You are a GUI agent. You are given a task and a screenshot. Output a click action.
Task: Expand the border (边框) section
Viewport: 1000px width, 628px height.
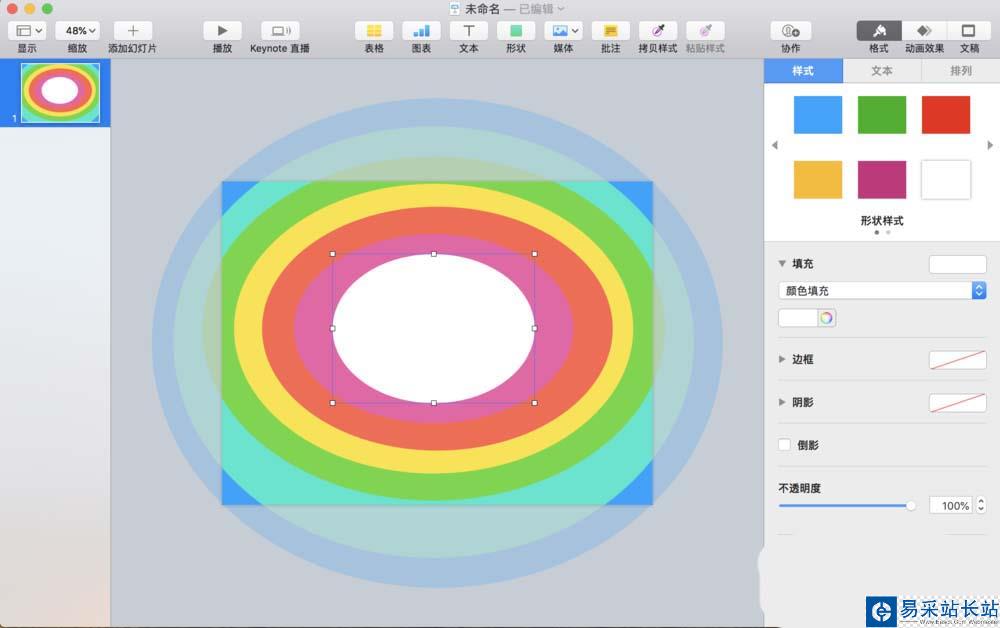(782, 359)
